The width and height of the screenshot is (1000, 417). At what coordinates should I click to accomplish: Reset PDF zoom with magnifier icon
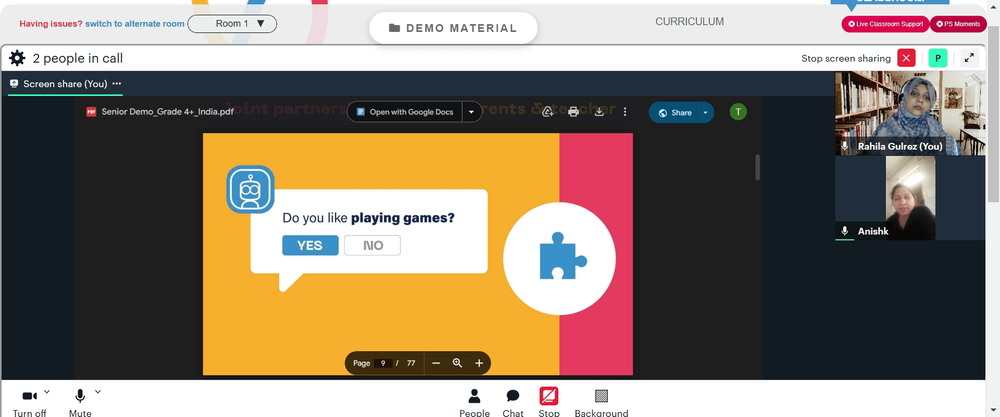point(457,363)
